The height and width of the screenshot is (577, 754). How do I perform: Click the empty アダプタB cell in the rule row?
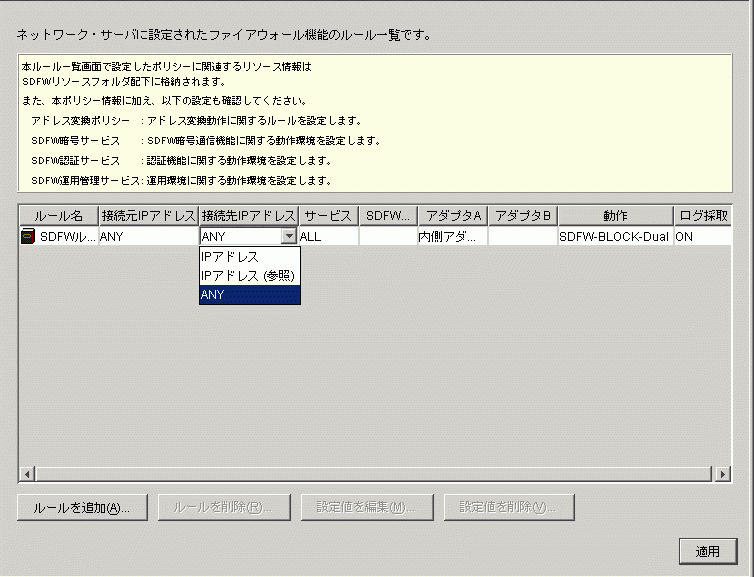[x=523, y=237]
